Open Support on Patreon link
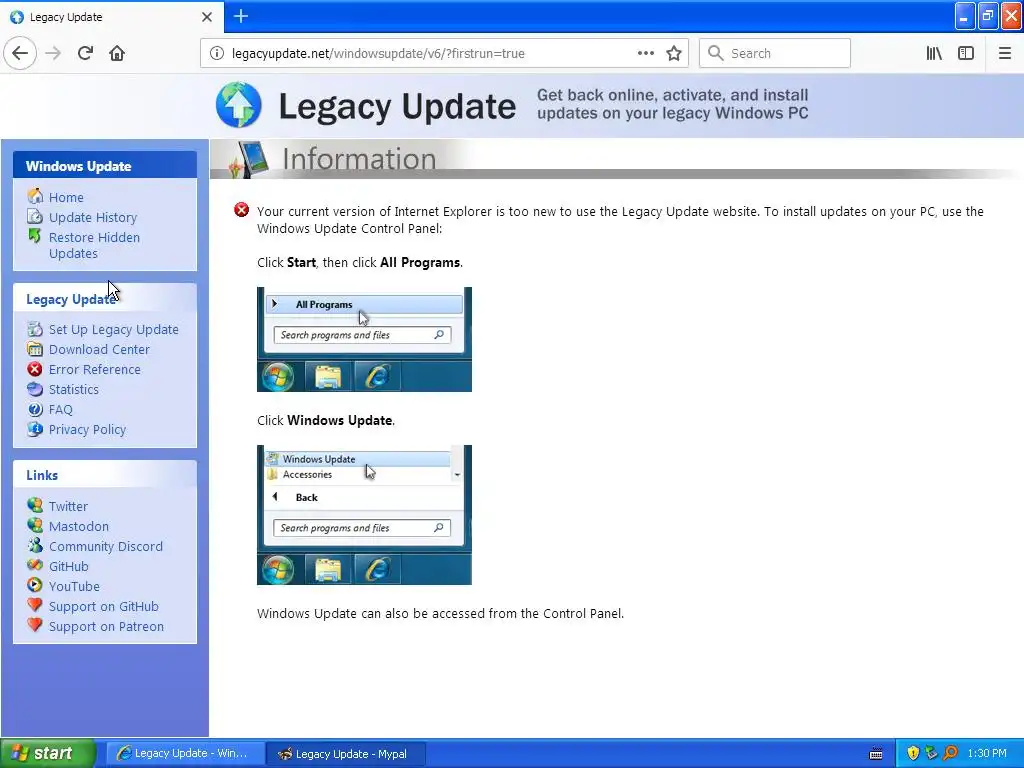The width and height of the screenshot is (1024, 768). pyautogui.click(x=106, y=627)
